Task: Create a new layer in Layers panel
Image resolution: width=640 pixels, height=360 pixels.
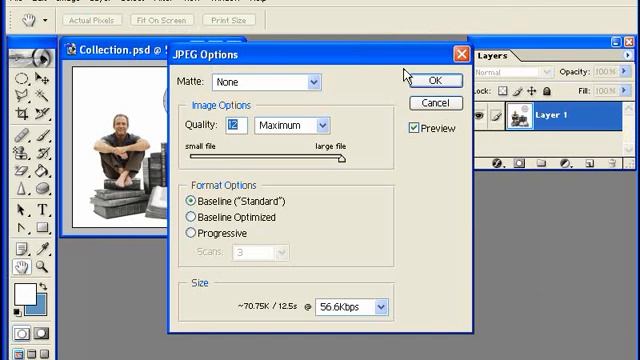Action: coord(589,163)
